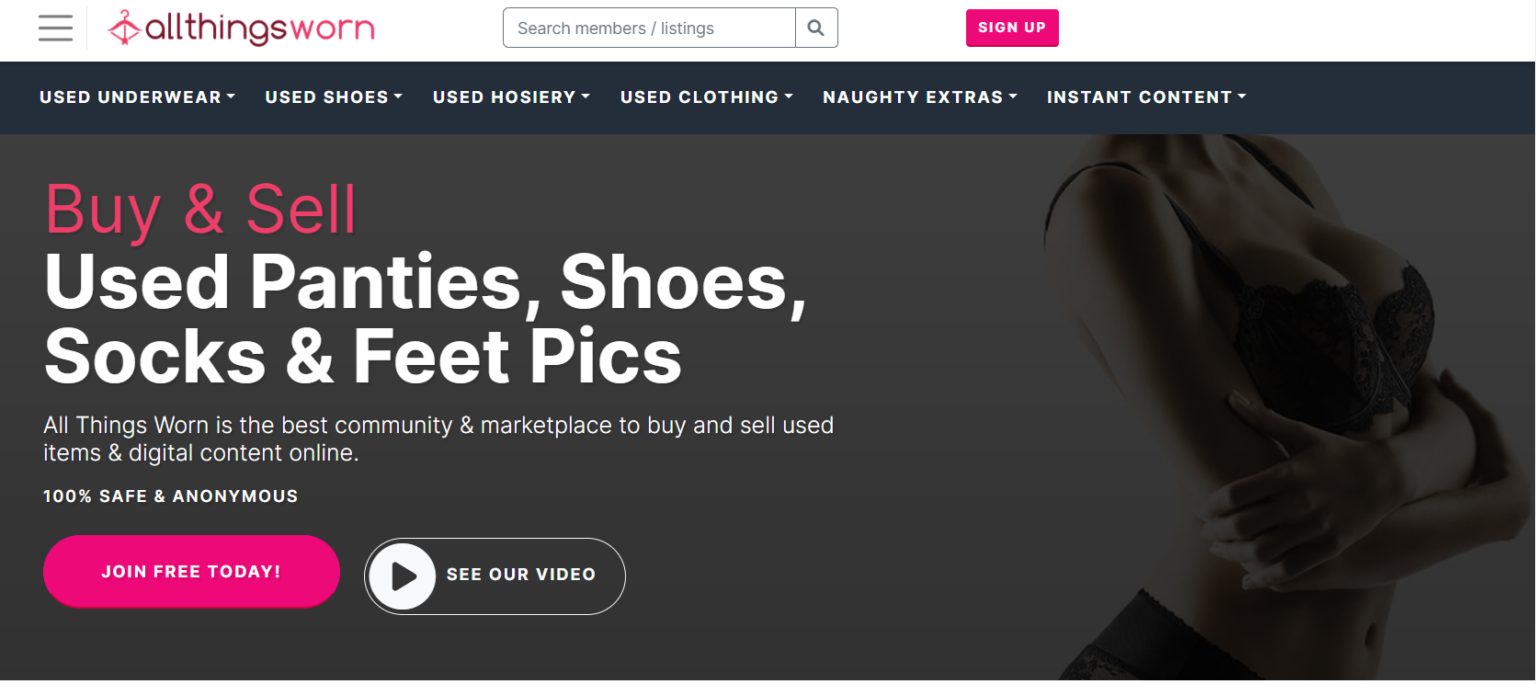Click the All Things Worn description paragraph
1536x684 pixels.
[x=438, y=439]
